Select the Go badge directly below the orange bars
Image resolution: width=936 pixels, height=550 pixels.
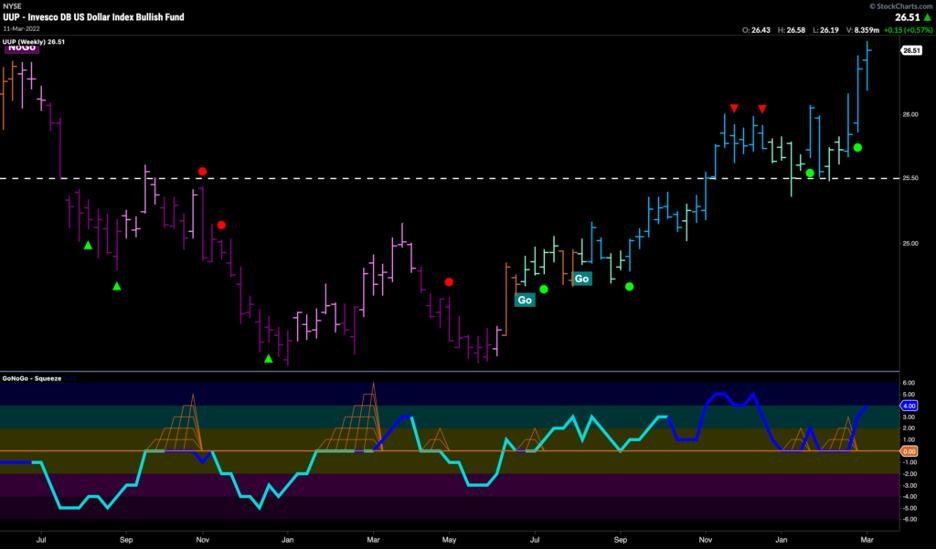click(x=525, y=300)
